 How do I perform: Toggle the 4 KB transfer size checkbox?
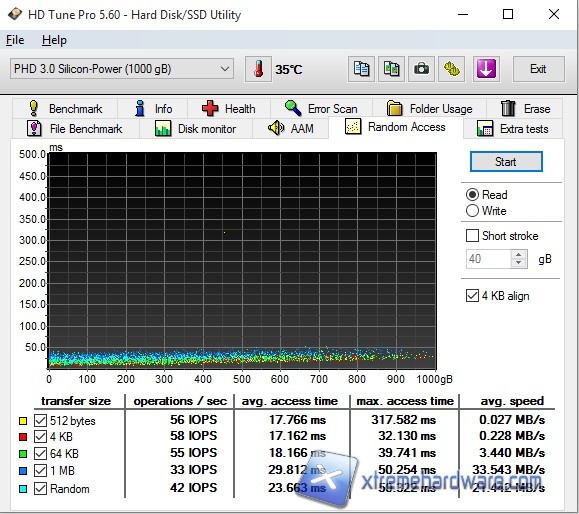click(x=40, y=436)
